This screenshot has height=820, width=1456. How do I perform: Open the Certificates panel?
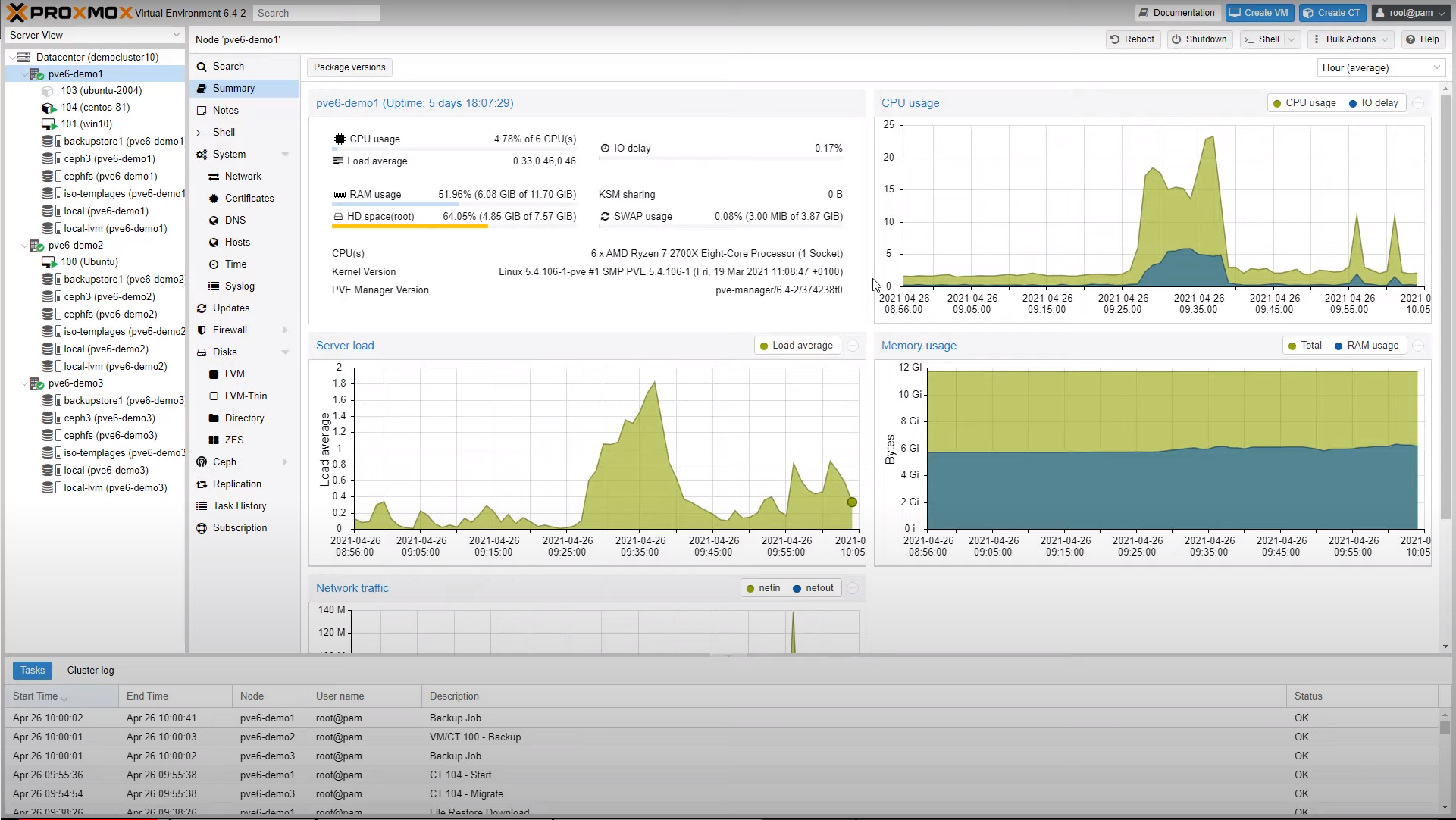tap(248, 198)
